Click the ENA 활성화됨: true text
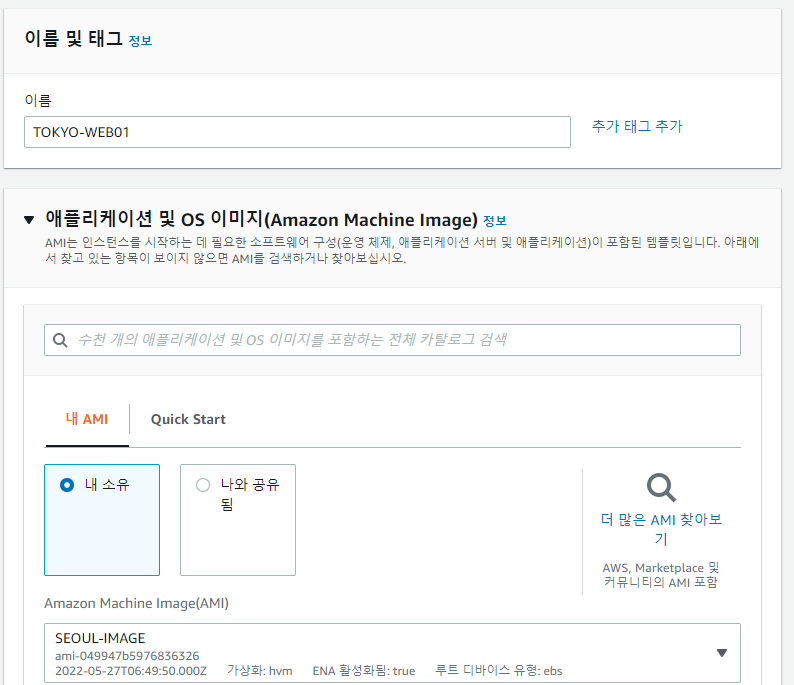 click(x=364, y=671)
